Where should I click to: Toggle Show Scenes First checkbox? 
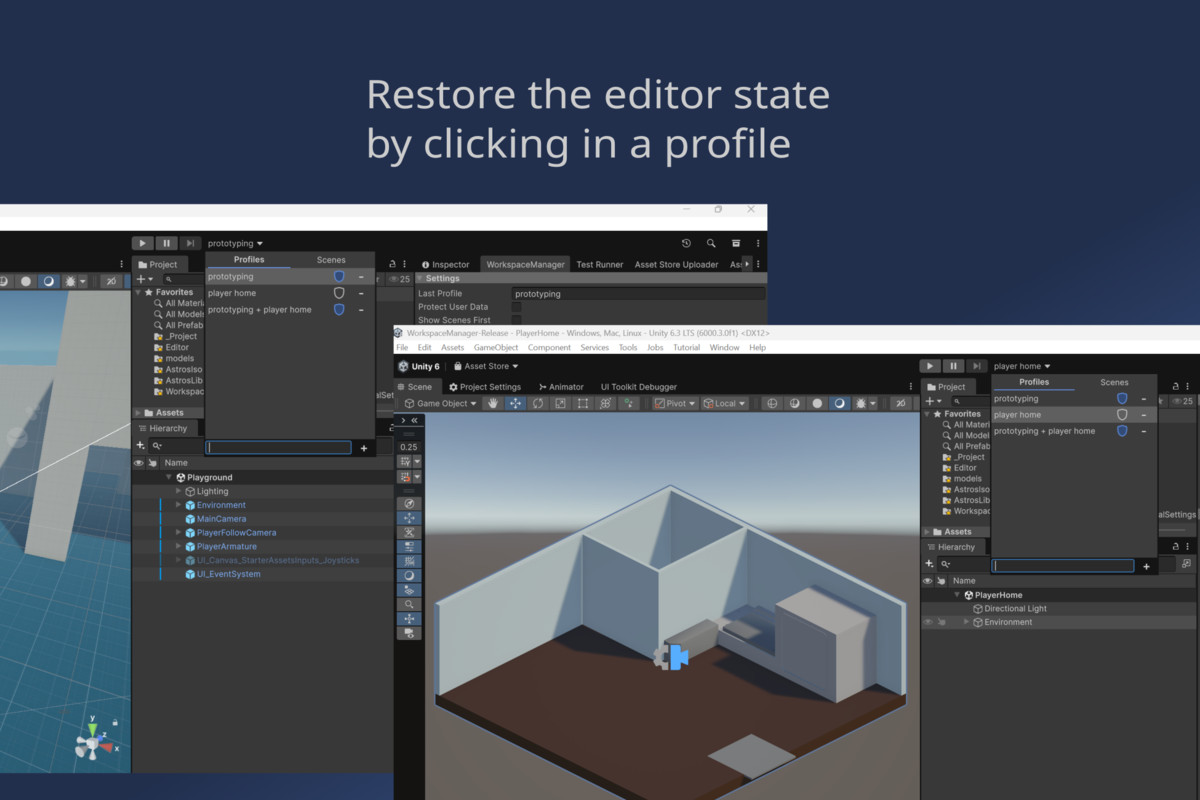(x=517, y=320)
